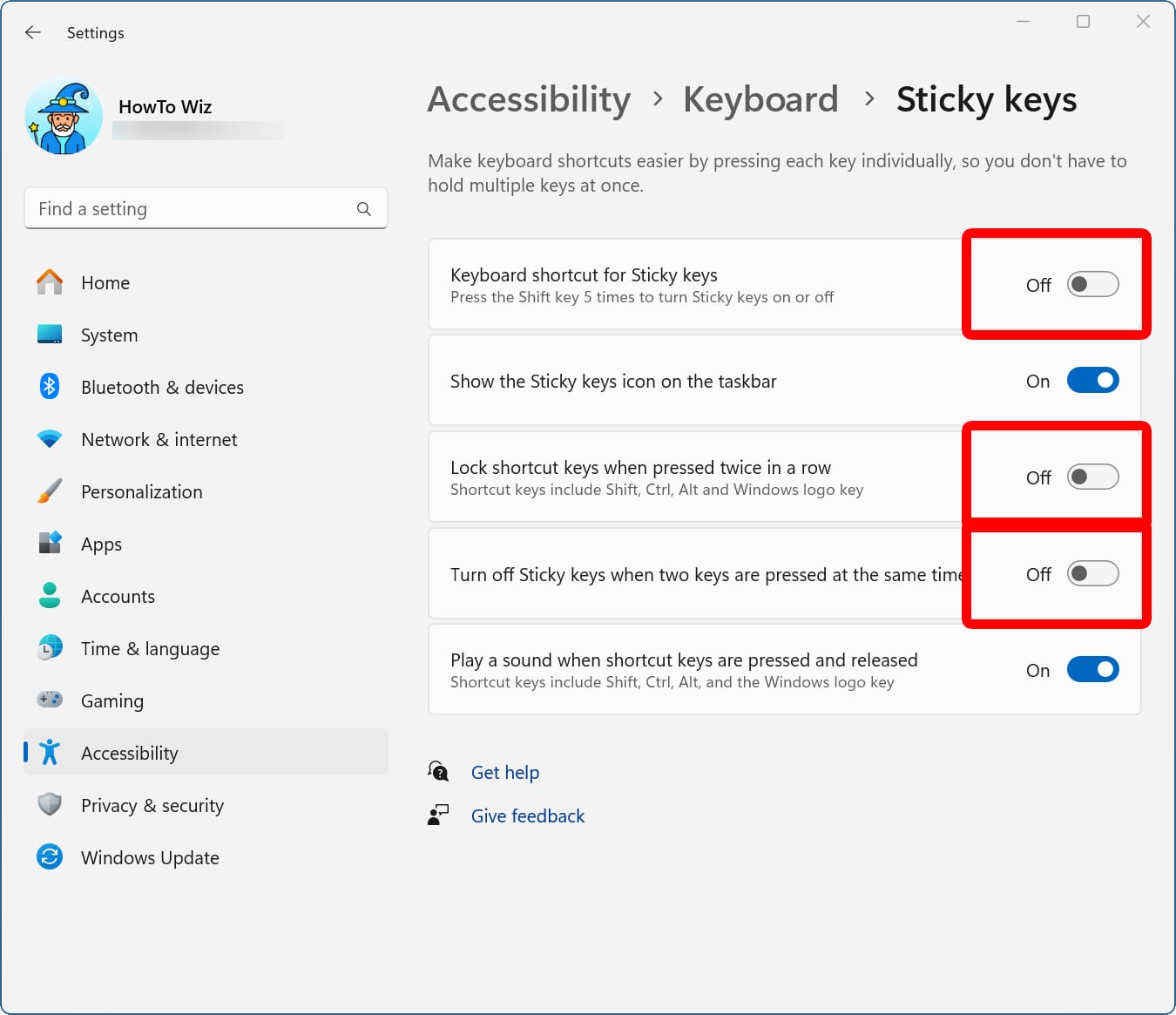Enable Lock shortcut keys pressed twice toggle

[x=1092, y=477]
